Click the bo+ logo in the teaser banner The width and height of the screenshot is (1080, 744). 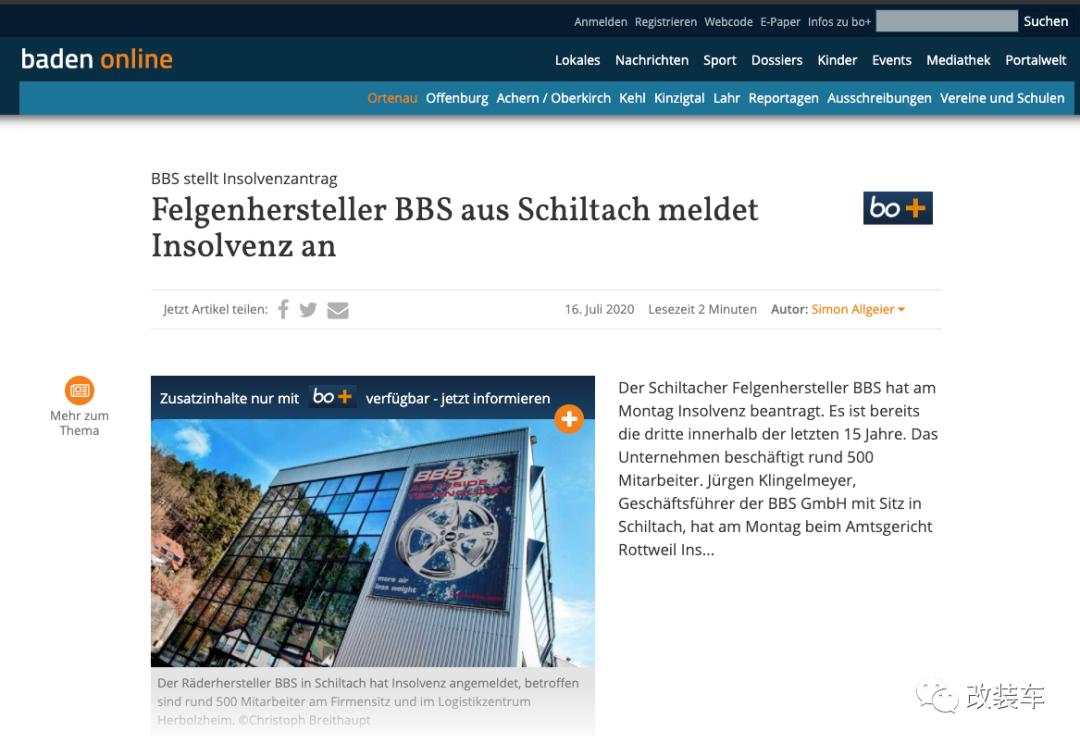tap(331, 397)
